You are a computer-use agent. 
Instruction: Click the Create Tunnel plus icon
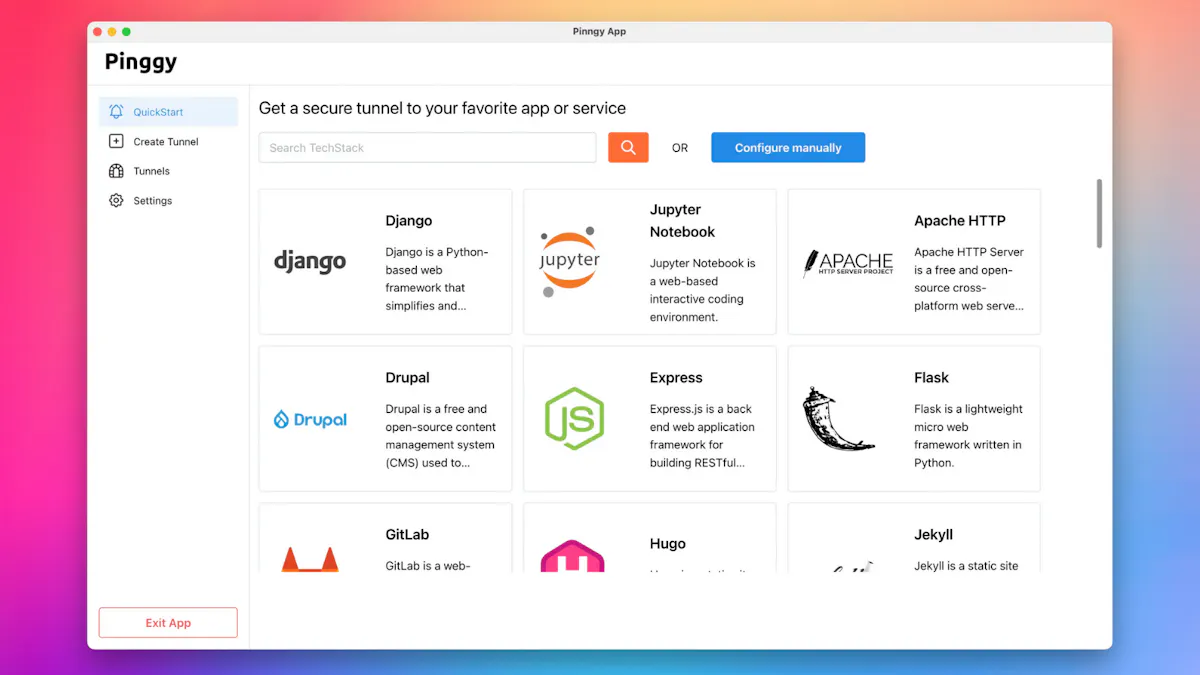click(116, 142)
